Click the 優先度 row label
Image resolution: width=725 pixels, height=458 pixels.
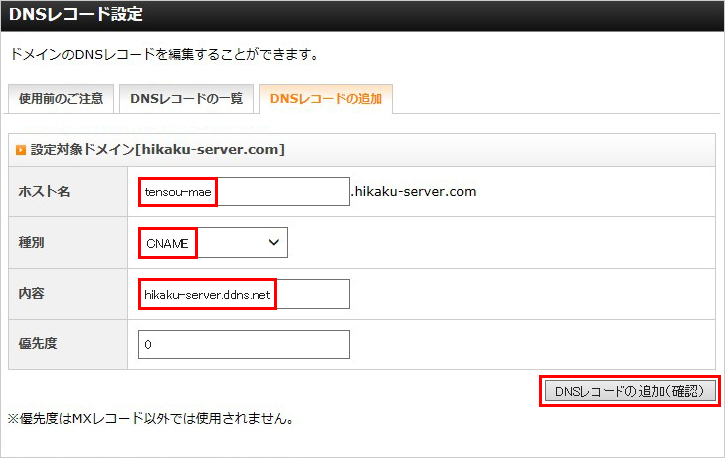(x=40, y=345)
